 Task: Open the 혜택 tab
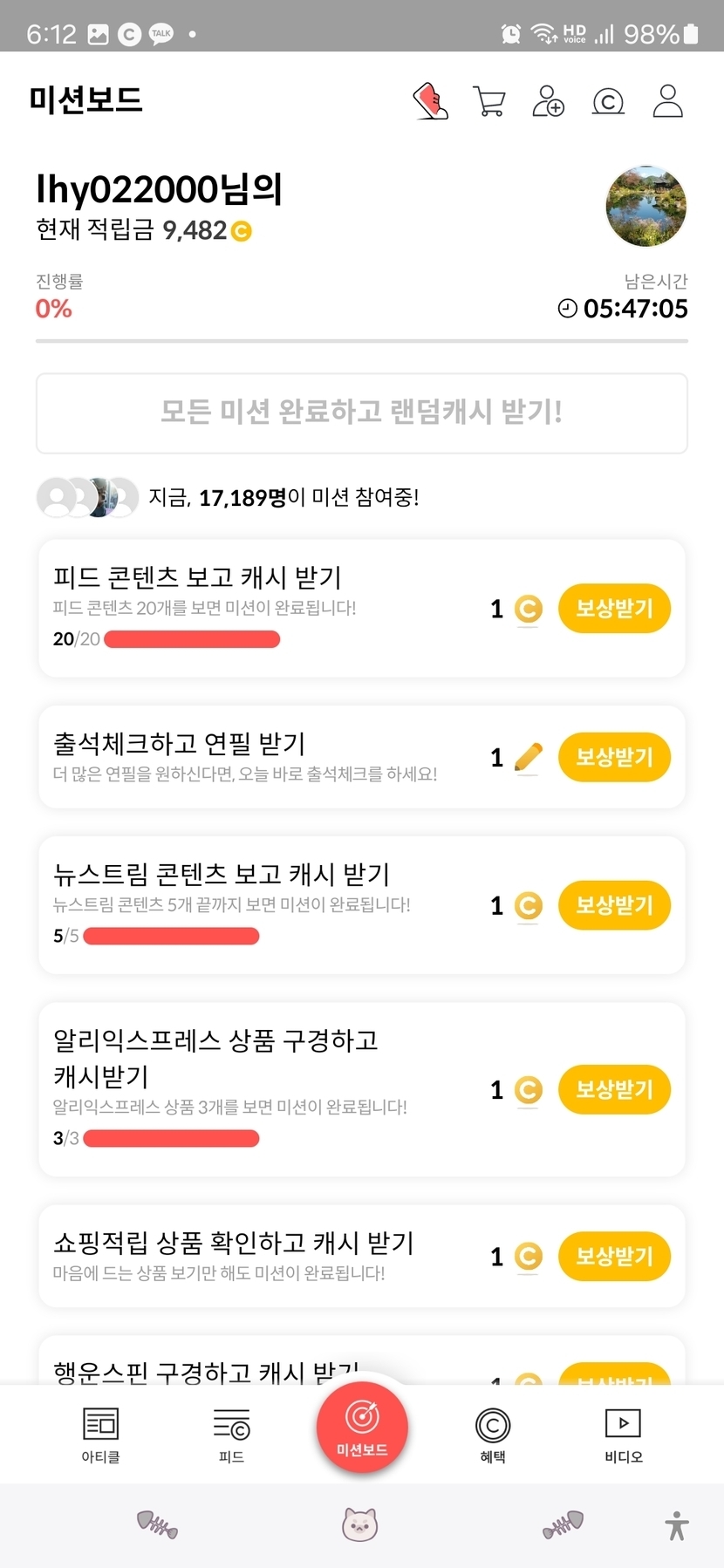493,1435
